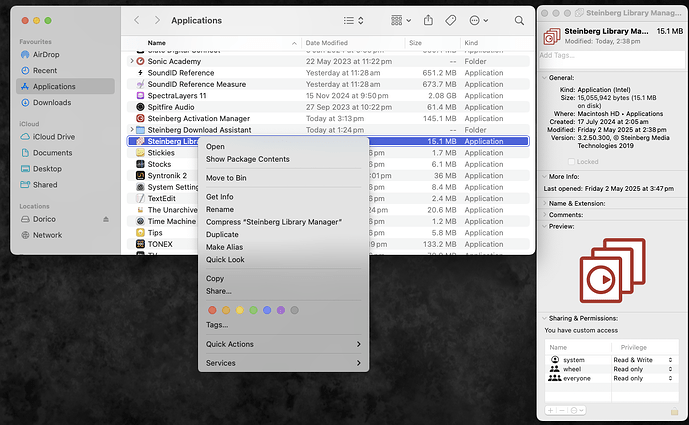Click the Edit Tags toolbar icon
Image resolution: width=689 pixels, height=425 pixels.
point(451,20)
